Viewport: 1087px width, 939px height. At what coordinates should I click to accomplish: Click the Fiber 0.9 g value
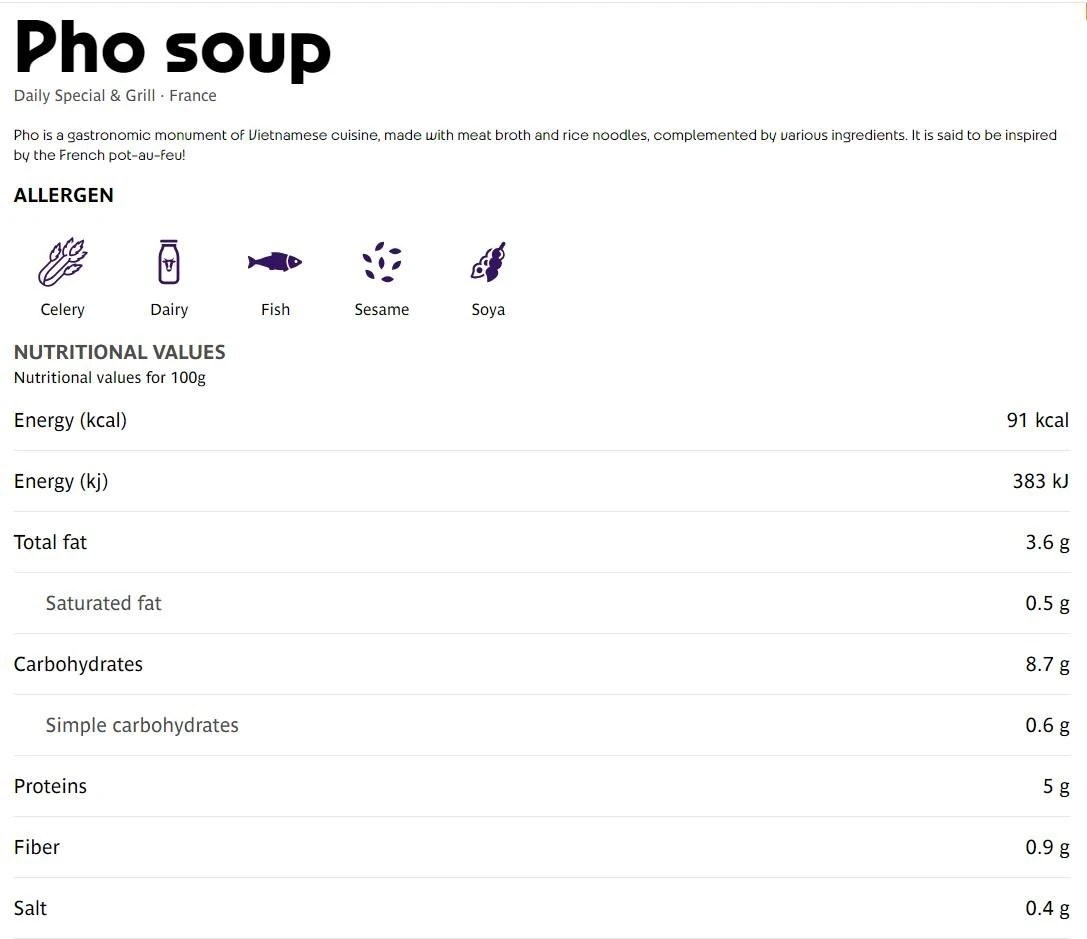(x=1047, y=848)
